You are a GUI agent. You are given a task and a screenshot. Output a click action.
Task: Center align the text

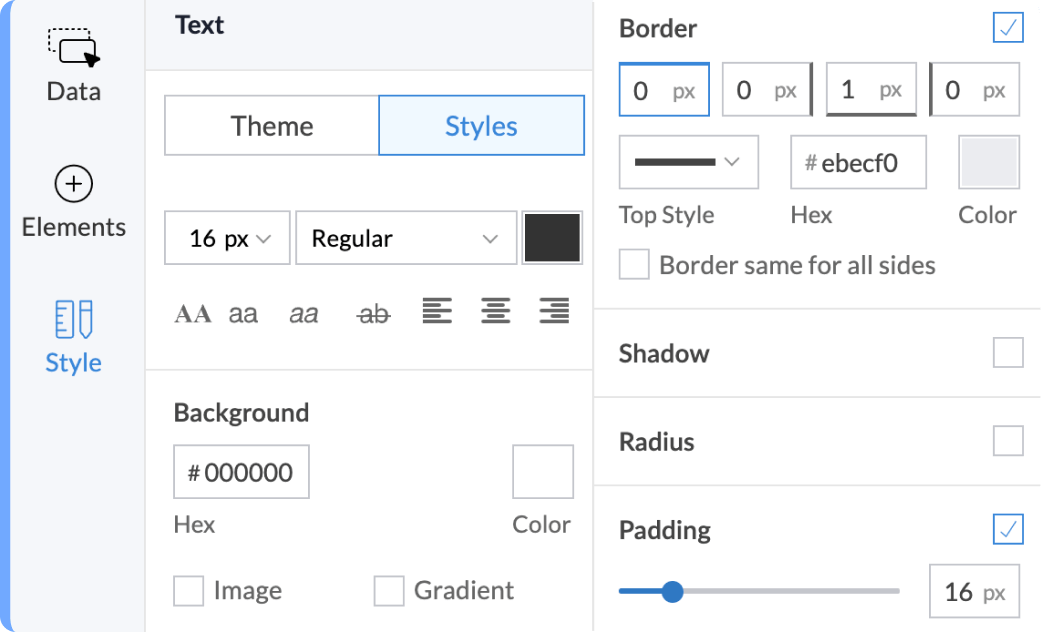[x=495, y=312]
